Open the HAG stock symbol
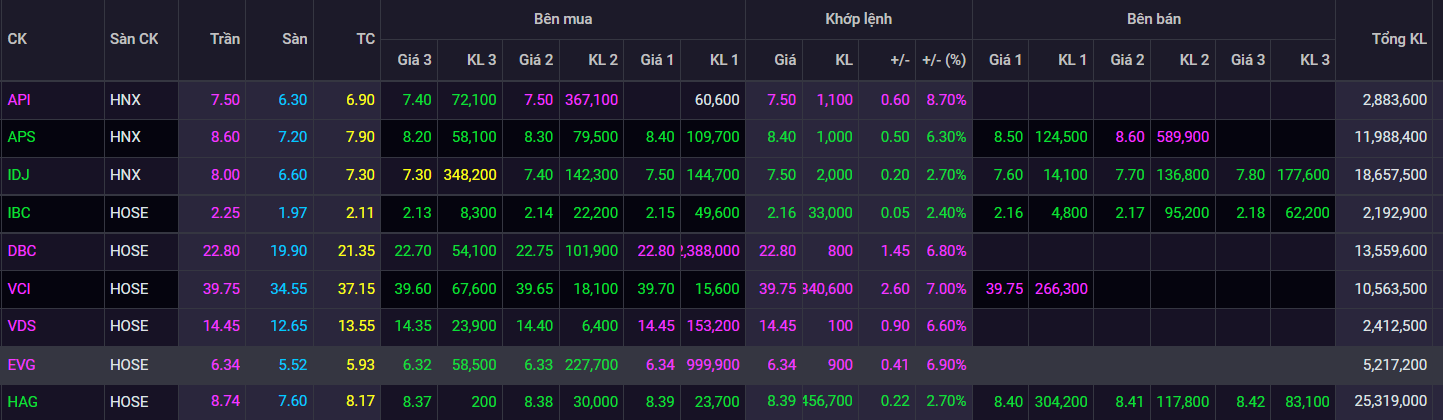 21,401
